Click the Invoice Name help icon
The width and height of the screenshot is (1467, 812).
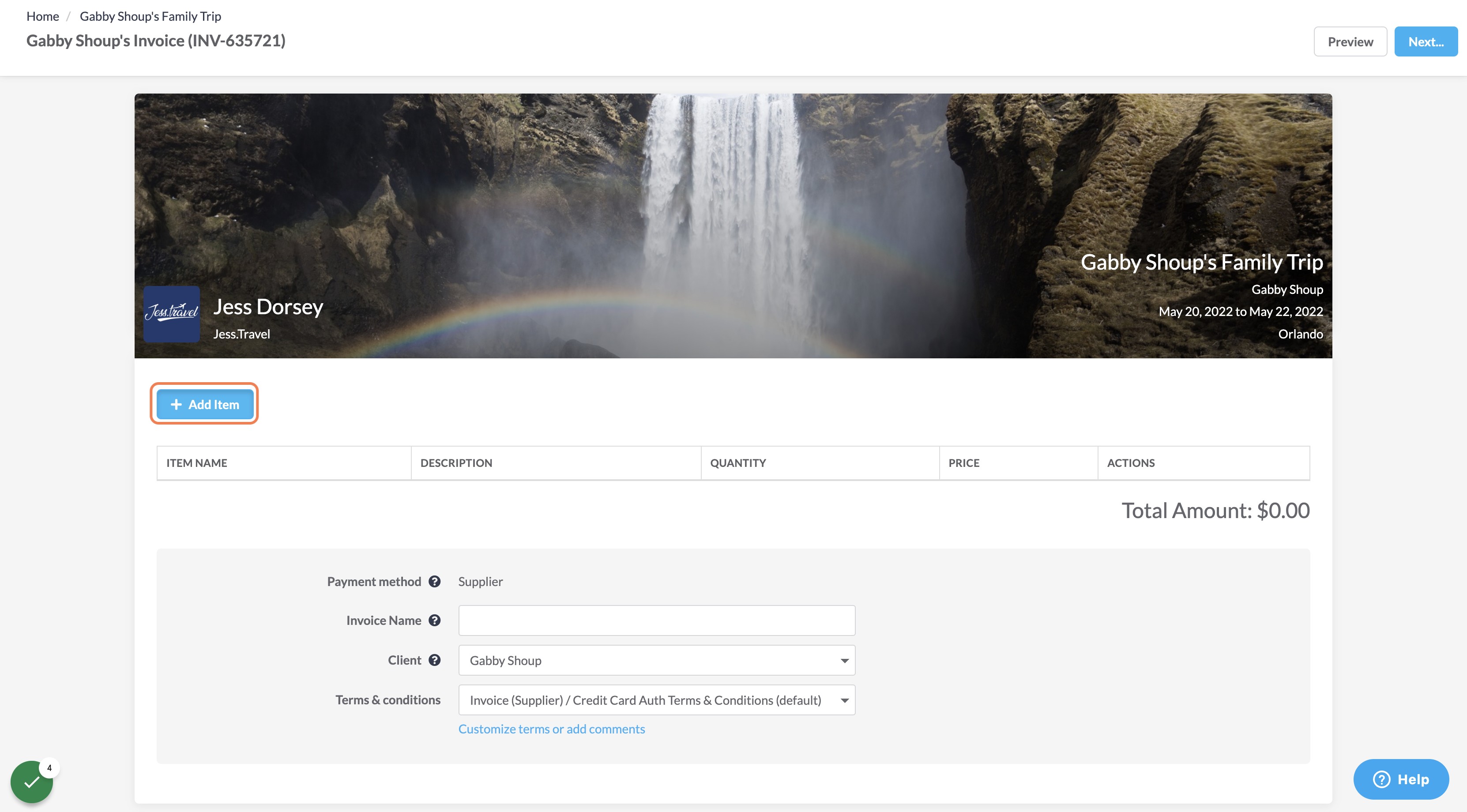point(435,620)
